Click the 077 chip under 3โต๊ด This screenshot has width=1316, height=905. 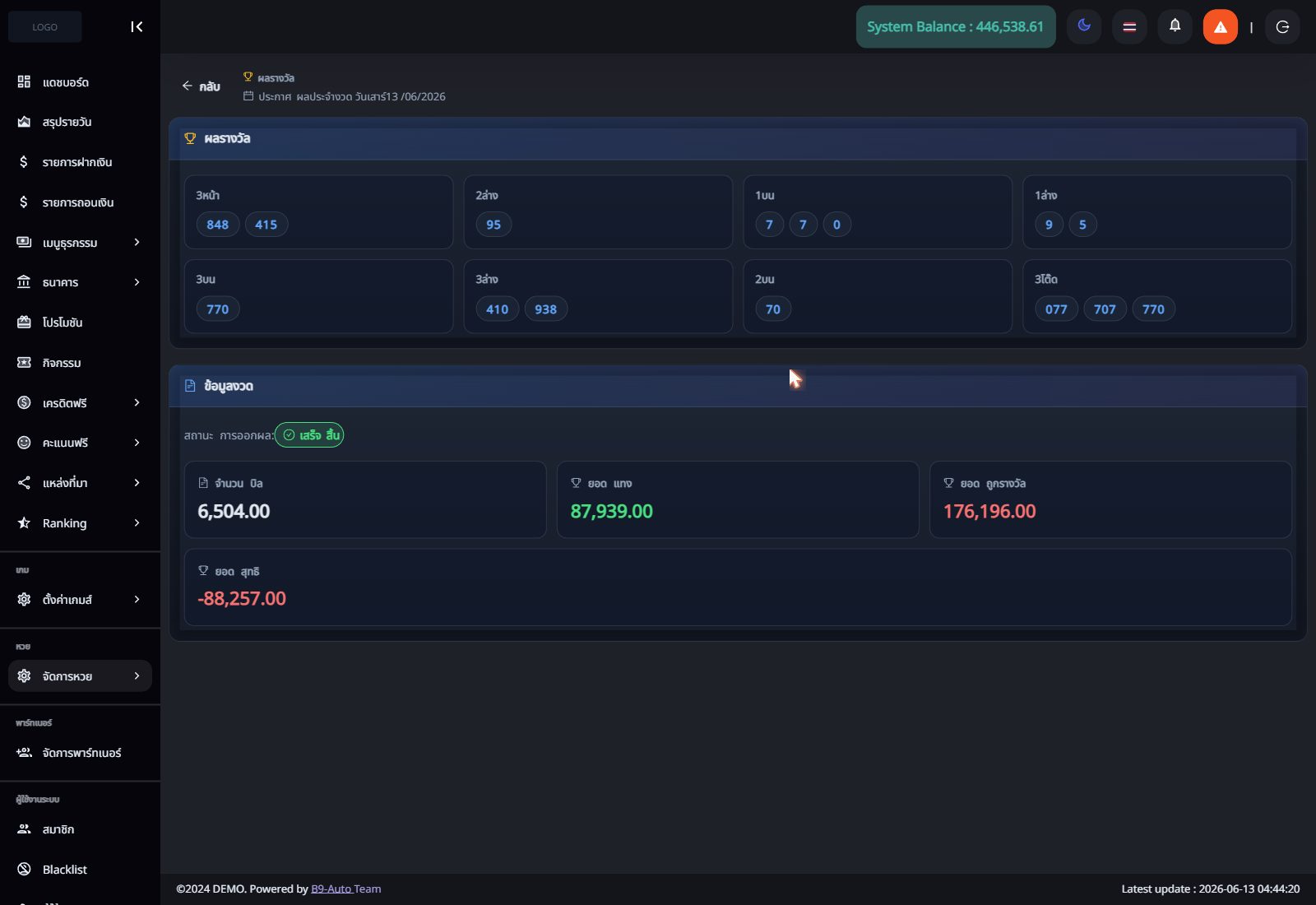(1056, 309)
